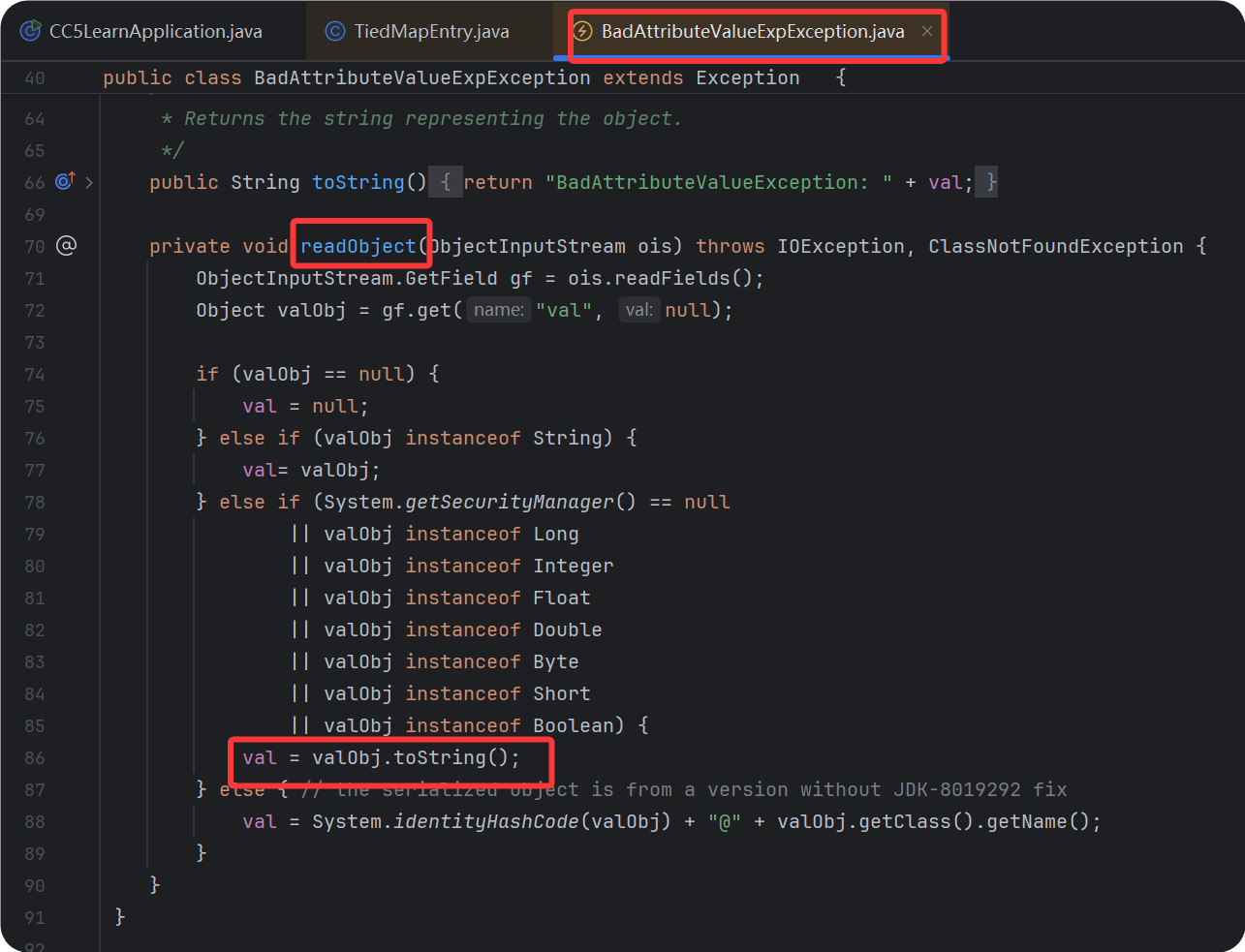Expand the collapsed closing brace after val on line 66
1245x952 pixels.
[x=986, y=181]
